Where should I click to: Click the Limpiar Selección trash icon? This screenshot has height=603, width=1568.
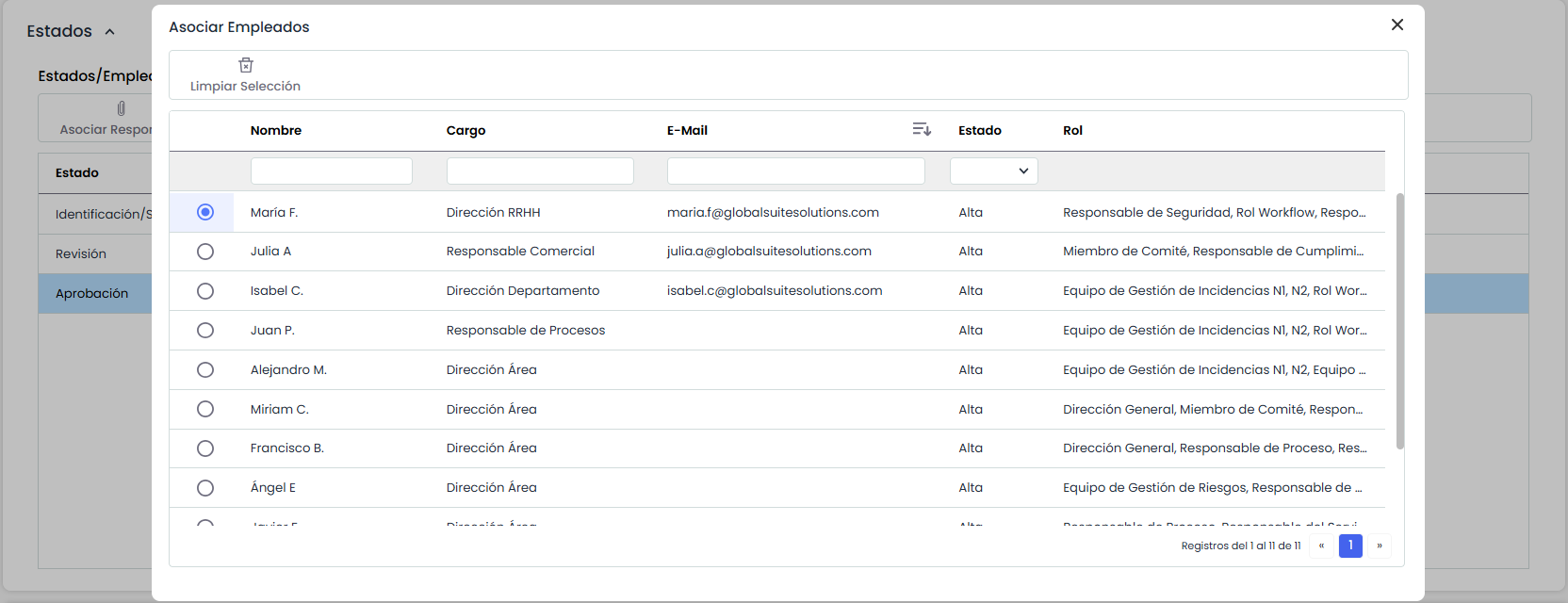point(246,65)
